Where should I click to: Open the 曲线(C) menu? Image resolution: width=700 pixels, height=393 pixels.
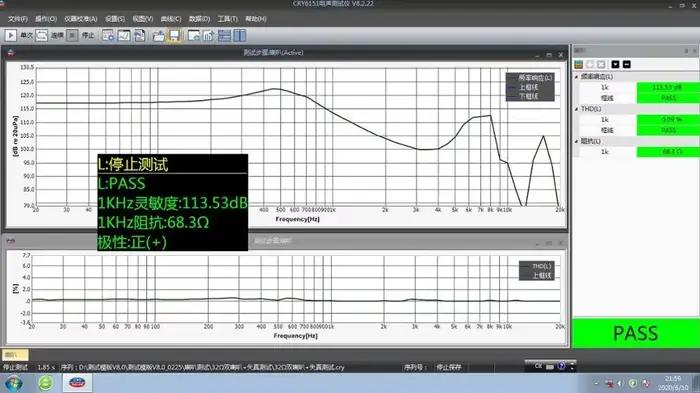pos(171,19)
